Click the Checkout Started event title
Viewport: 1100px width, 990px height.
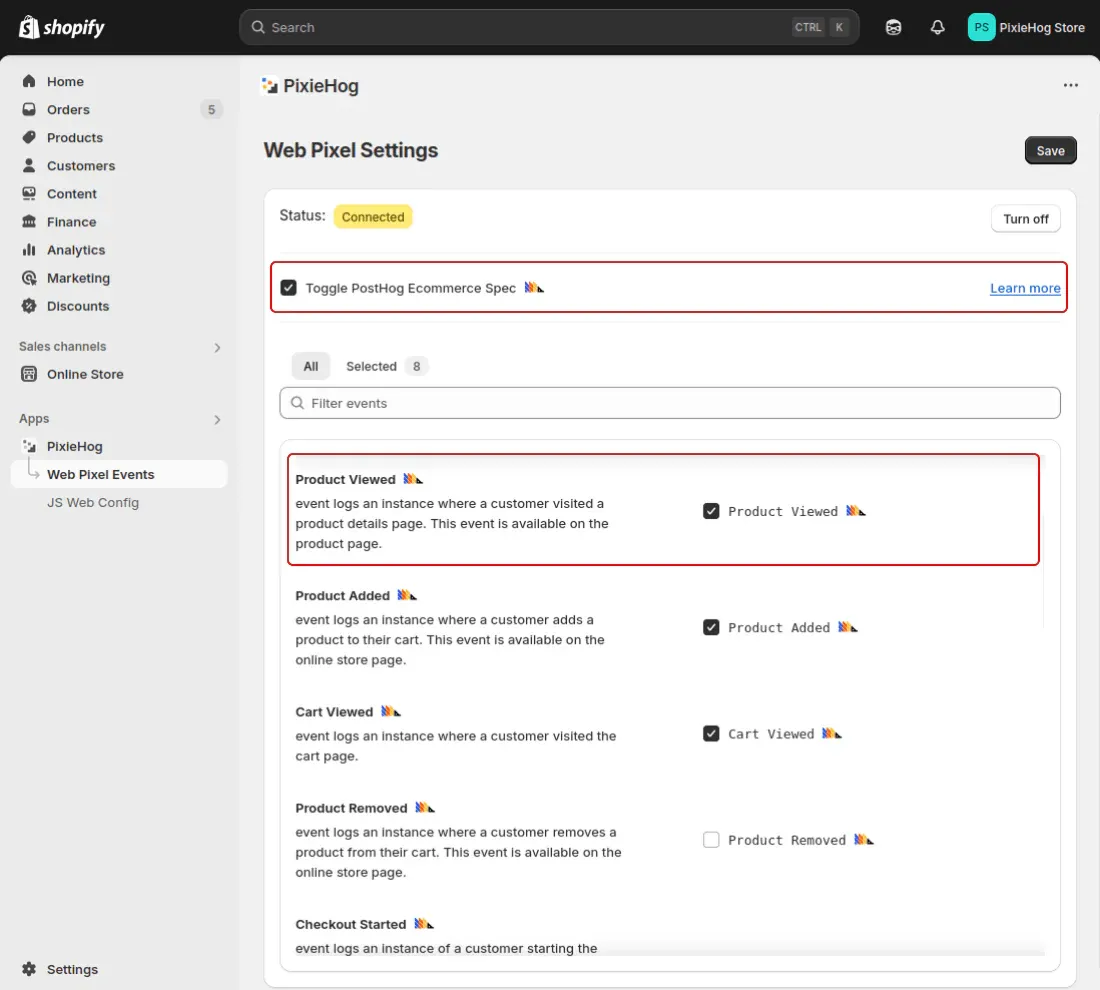pyautogui.click(x=350, y=924)
